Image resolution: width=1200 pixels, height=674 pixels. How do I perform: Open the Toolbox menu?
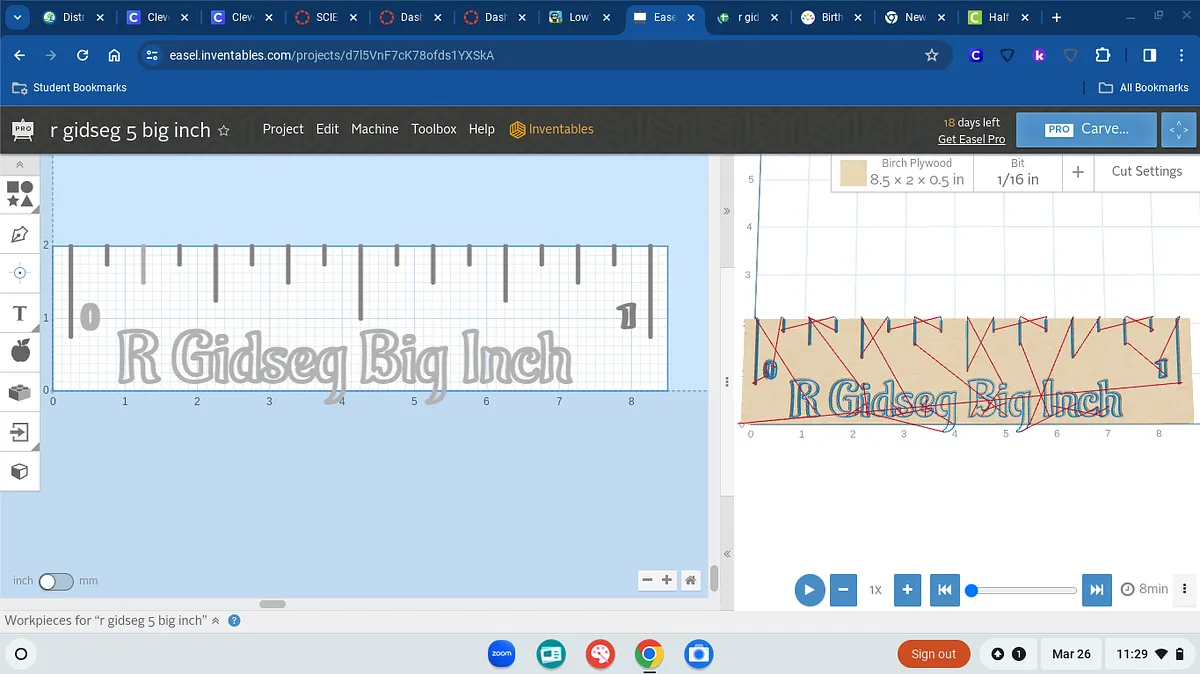433,129
